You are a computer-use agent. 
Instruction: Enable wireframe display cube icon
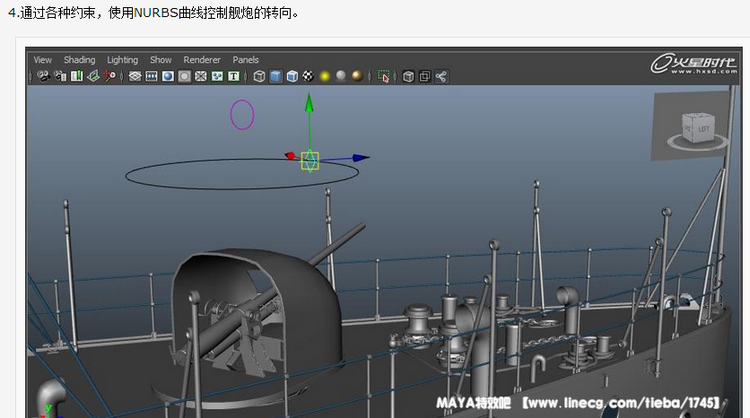point(259,76)
